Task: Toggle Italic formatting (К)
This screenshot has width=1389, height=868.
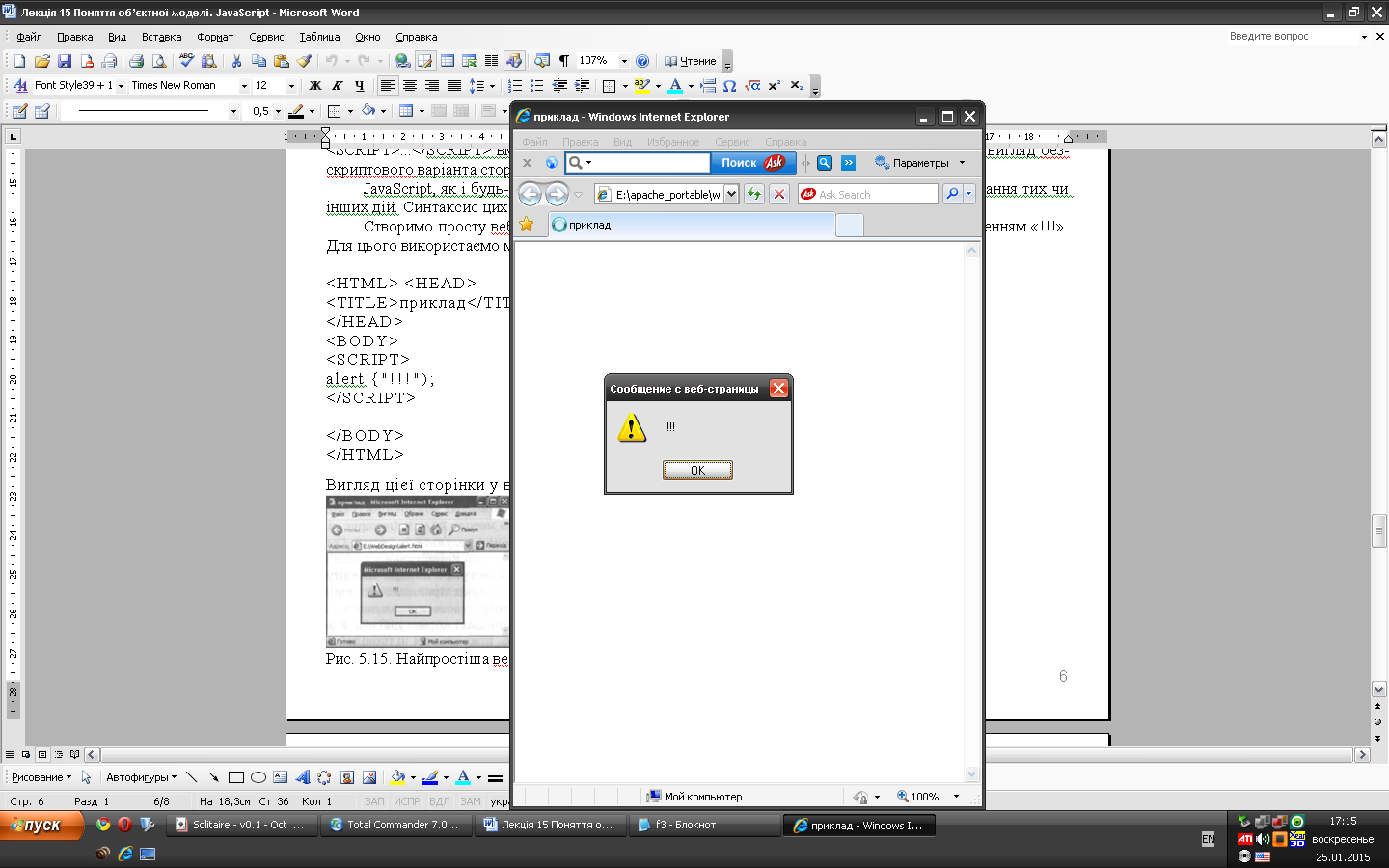Action: pyautogui.click(x=338, y=86)
